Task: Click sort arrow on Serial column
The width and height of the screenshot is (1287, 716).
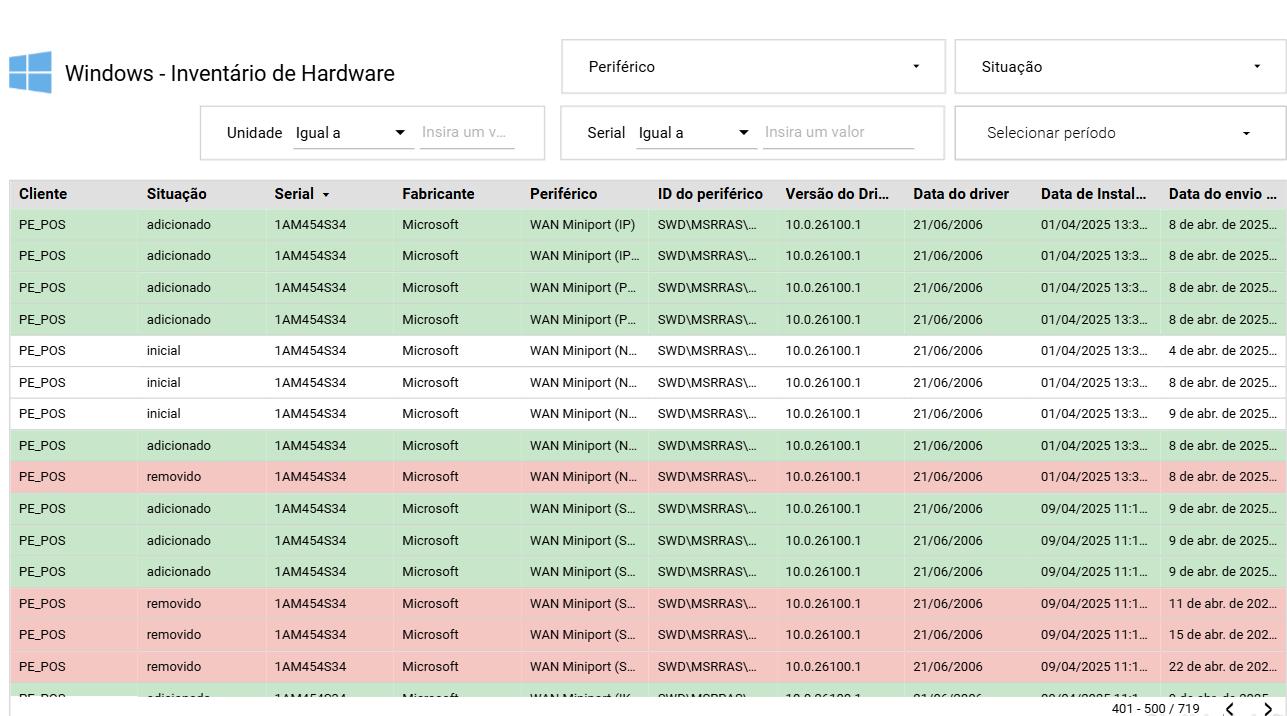Action: (326, 195)
